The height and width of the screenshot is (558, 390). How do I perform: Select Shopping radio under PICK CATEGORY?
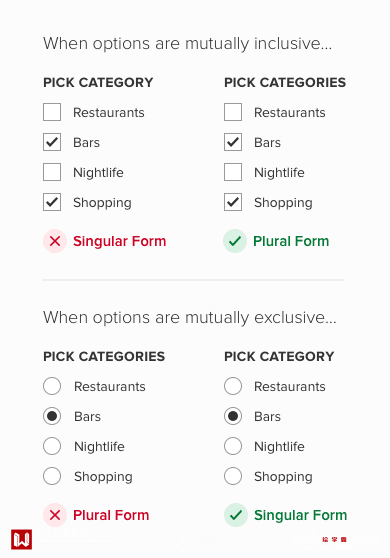point(233,476)
